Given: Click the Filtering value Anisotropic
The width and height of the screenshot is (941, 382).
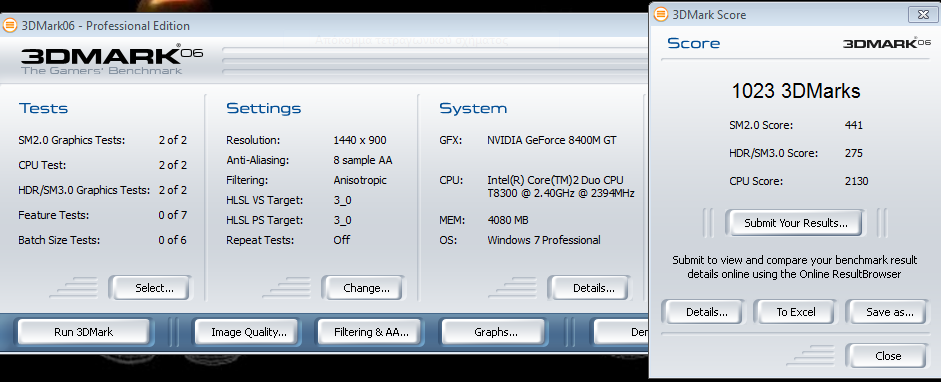Looking at the screenshot, I should pyautogui.click(x=360, y=180).
